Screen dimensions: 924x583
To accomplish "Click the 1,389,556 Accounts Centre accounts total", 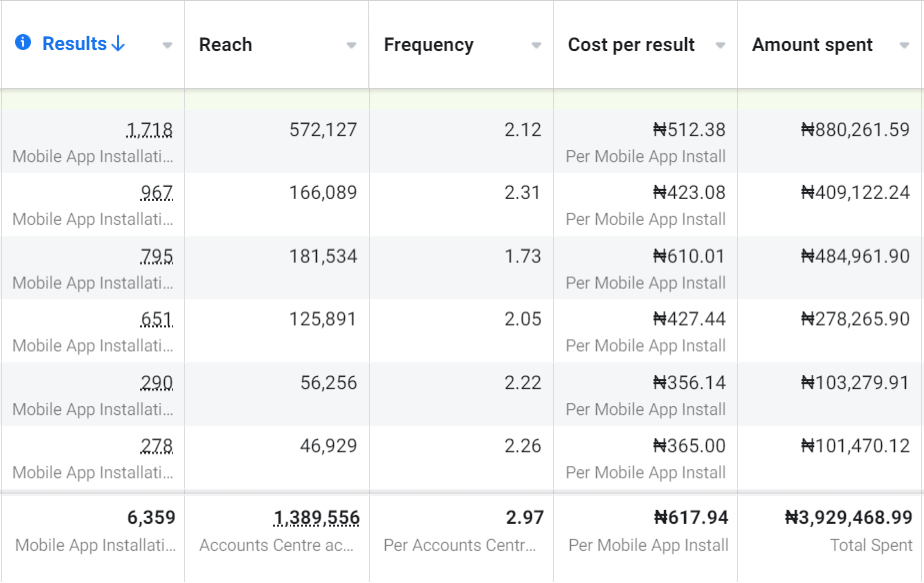I will (x=316, y=518).
